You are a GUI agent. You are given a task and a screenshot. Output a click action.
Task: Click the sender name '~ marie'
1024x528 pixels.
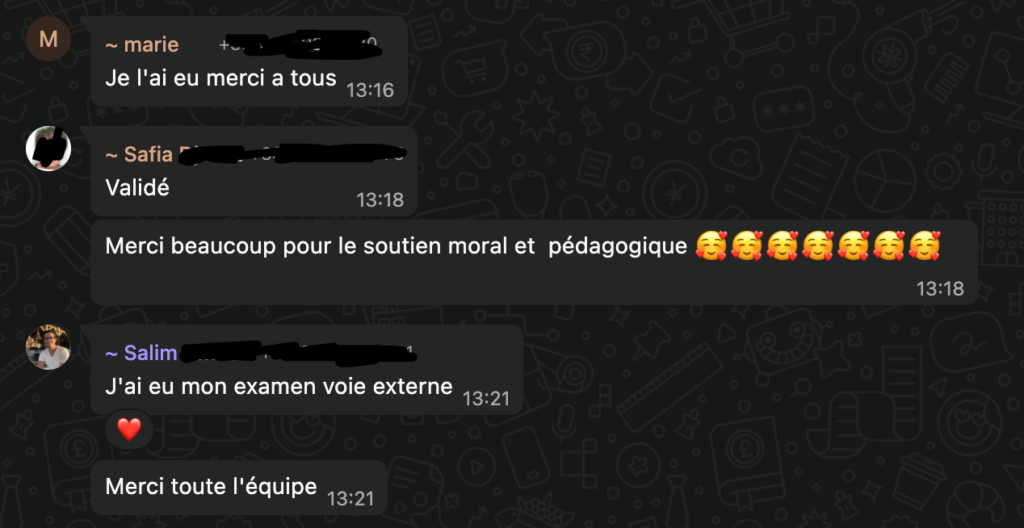coord(142,45)
